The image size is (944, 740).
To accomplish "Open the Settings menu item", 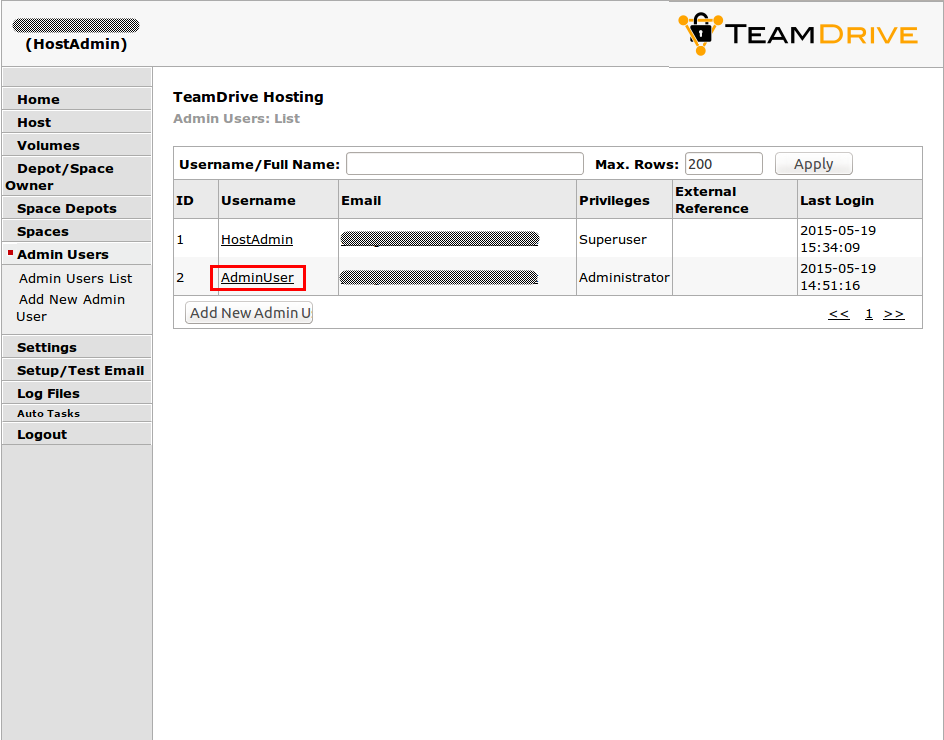I will coord(47,347).
